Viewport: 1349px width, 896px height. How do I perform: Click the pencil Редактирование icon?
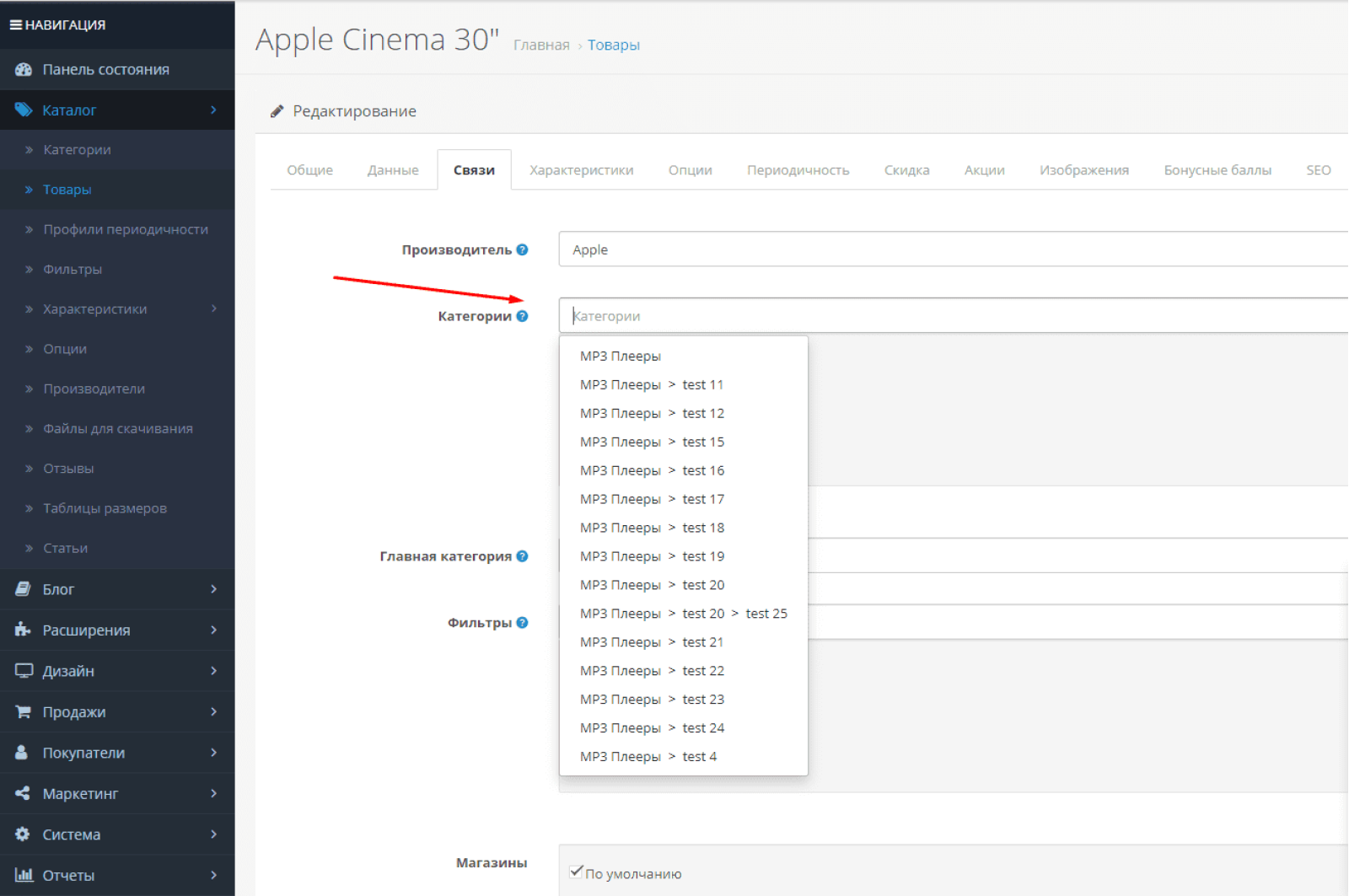point(277,111)
